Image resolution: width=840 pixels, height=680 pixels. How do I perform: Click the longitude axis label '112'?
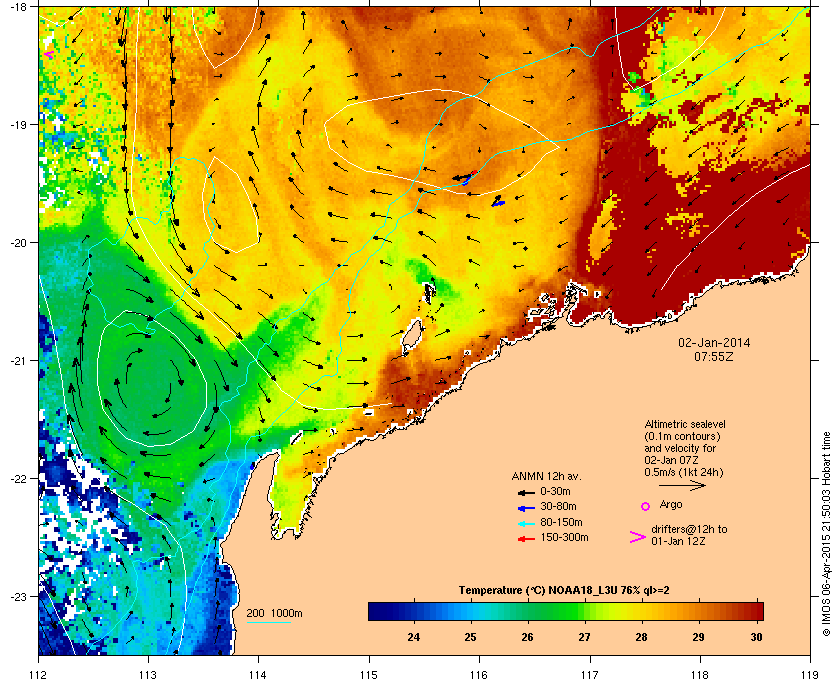tap(39, 675)
